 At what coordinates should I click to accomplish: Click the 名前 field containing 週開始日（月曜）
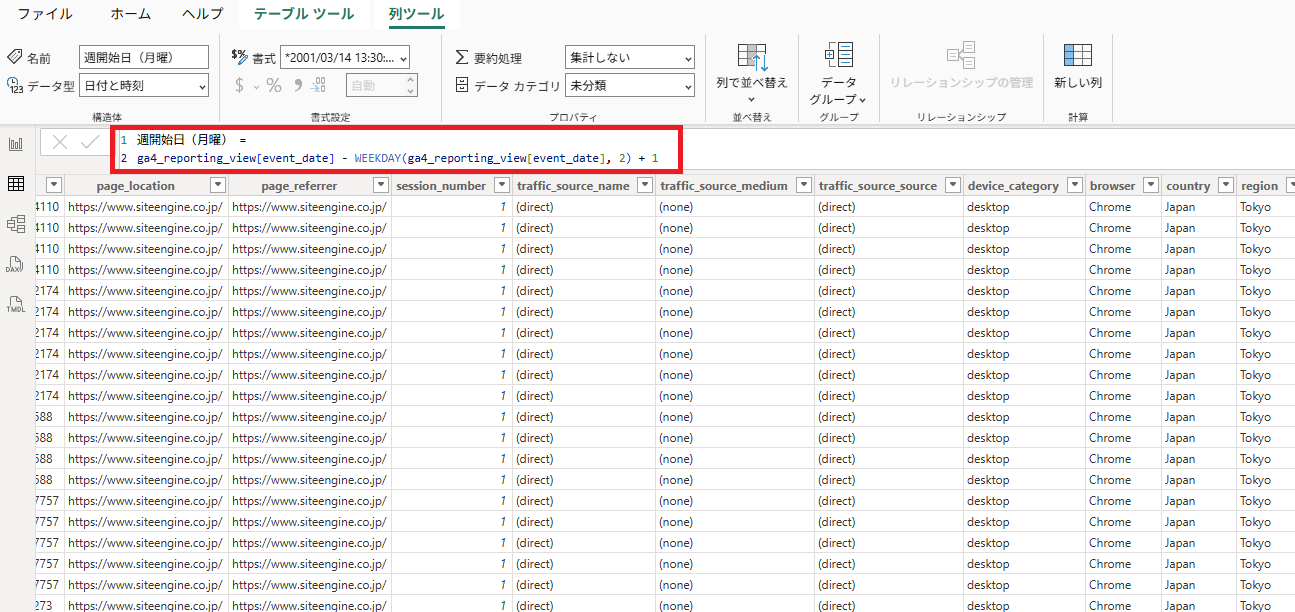(144, 58)
